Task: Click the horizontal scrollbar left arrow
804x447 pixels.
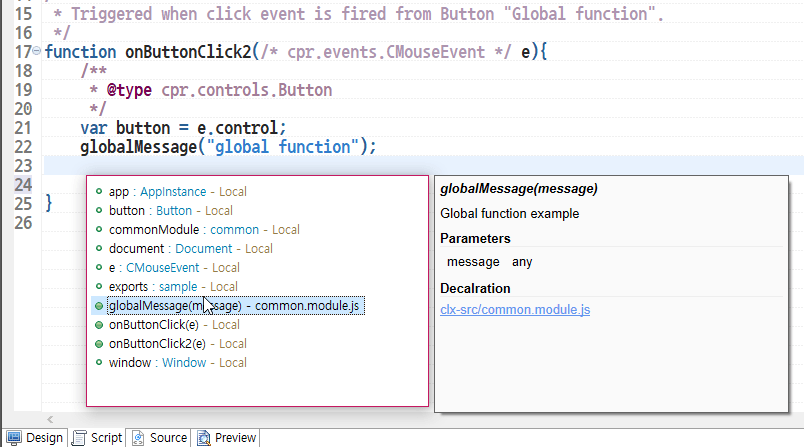Action: (x=50, y=419)
